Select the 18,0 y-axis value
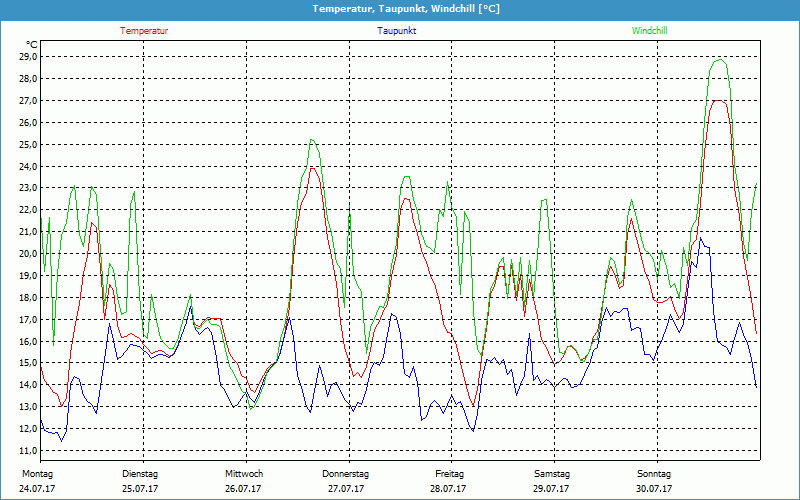 [x=28, y=297]
